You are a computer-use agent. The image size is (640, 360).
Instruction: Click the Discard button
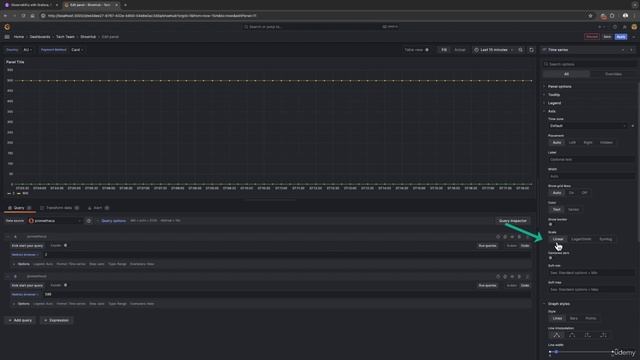click(591, 37)
